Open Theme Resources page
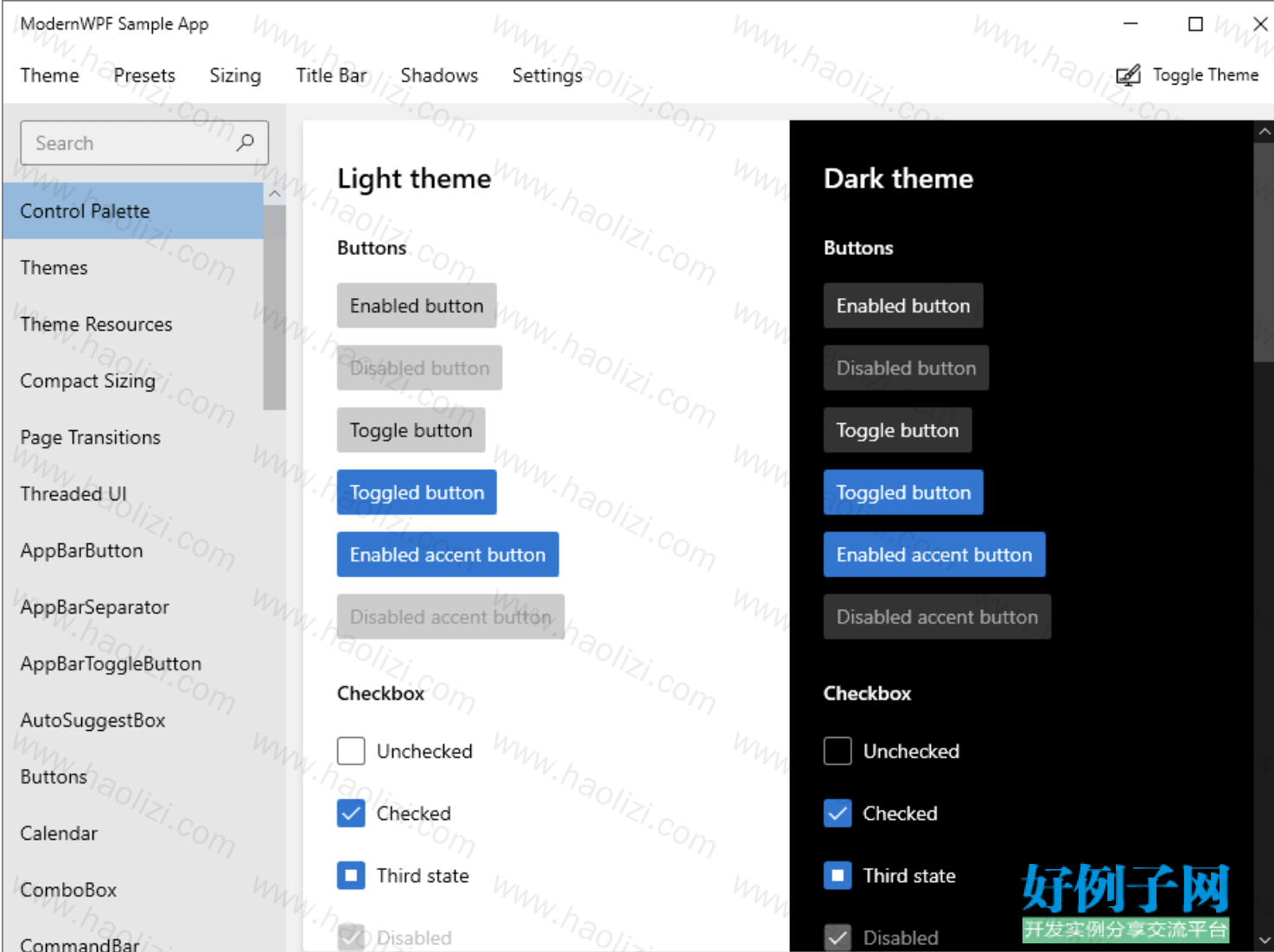This screenshot has width=1274, height=952. [x=133, y=324]
